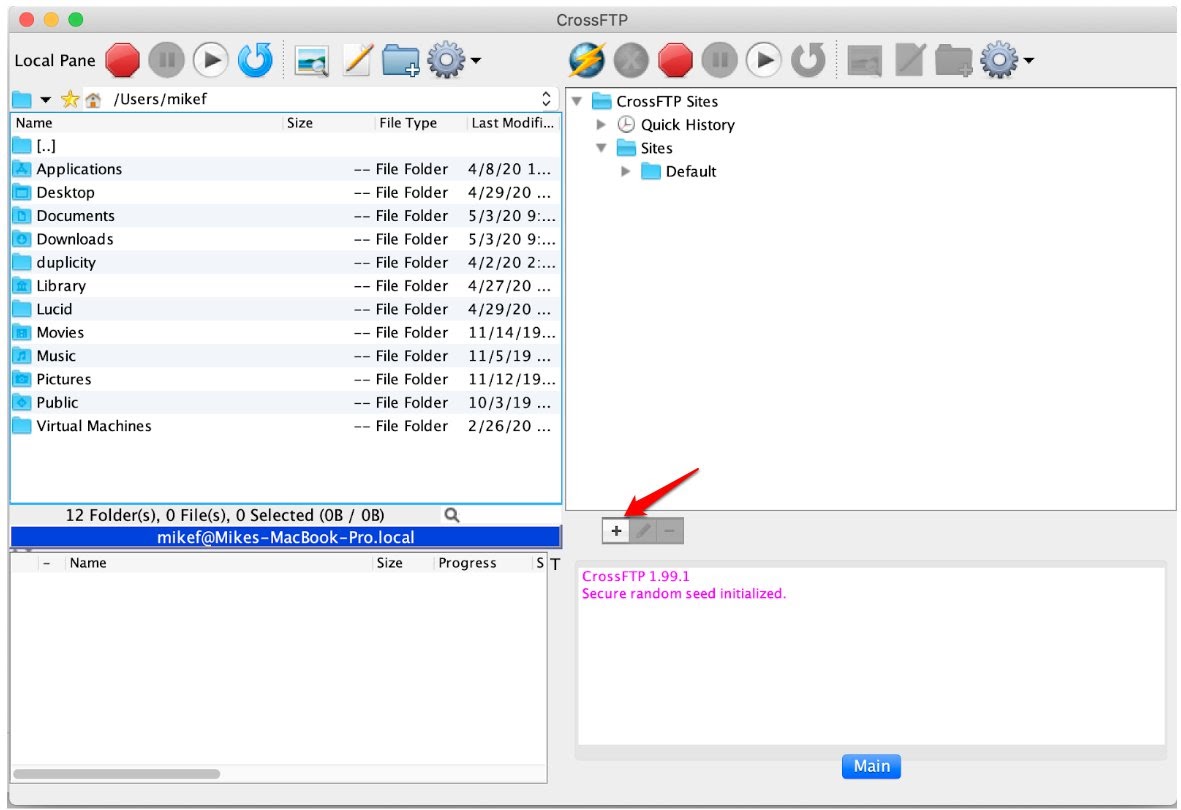Image resolution: width=1181 pixels, height=810 pixels.
Task: Open the remote pane gear settings icon
Action: (x=999, y=60)
